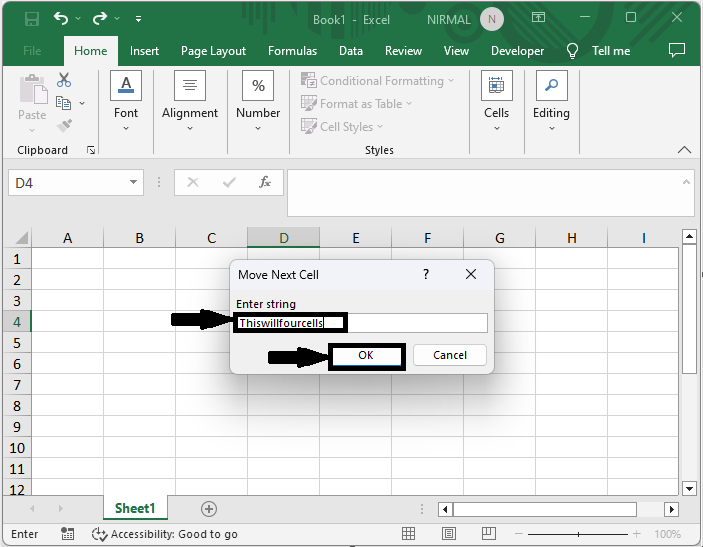
Task: Expand the formula bar
Action: [x=686, y=182]
